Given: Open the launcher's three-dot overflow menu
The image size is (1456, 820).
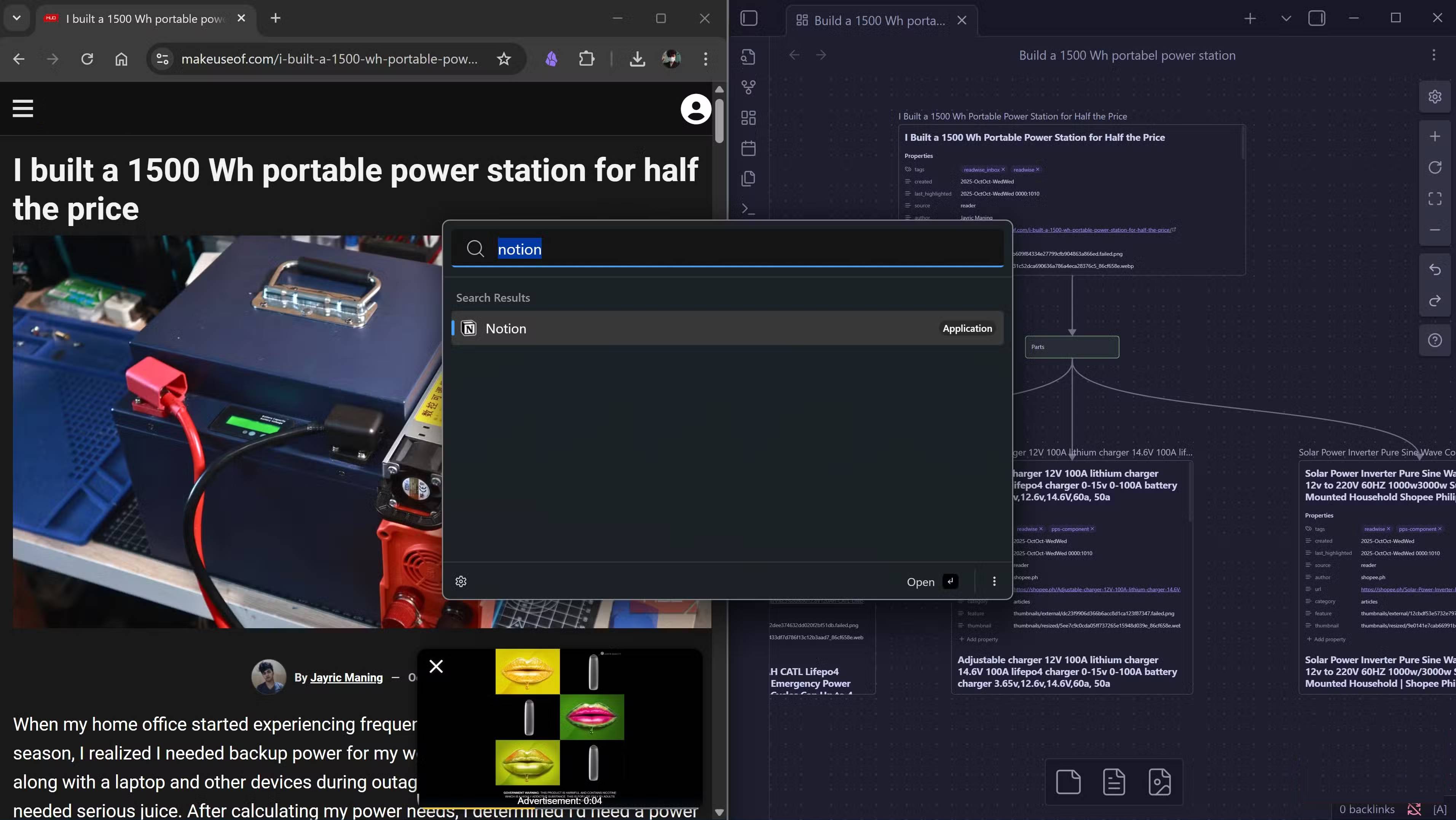Looking at the screenshot, I should pos(994,581).
